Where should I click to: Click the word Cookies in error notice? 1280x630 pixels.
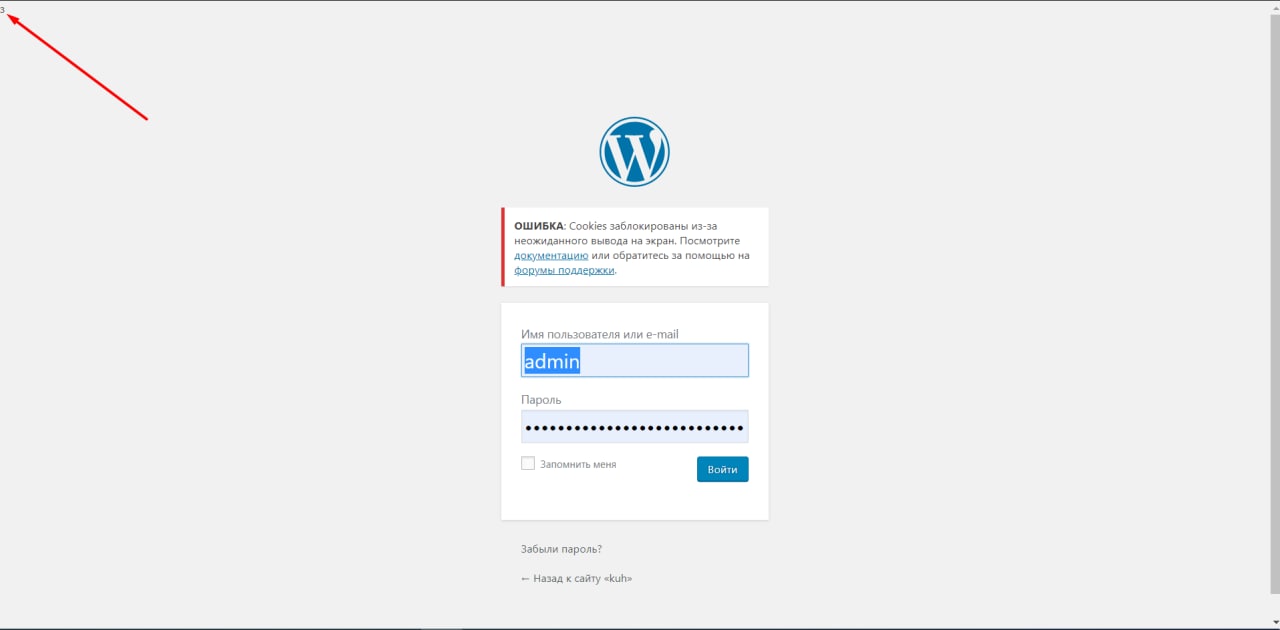[x=590, y=226]
